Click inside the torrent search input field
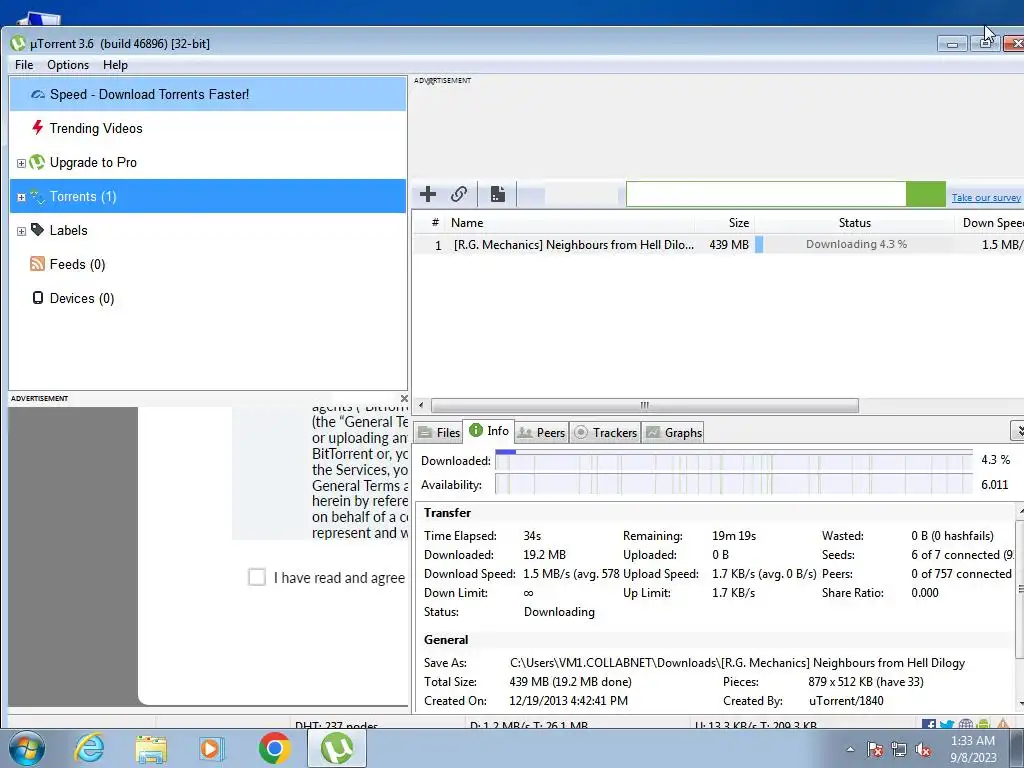Viewport: 1024px width, 768px height. (766, 194)
